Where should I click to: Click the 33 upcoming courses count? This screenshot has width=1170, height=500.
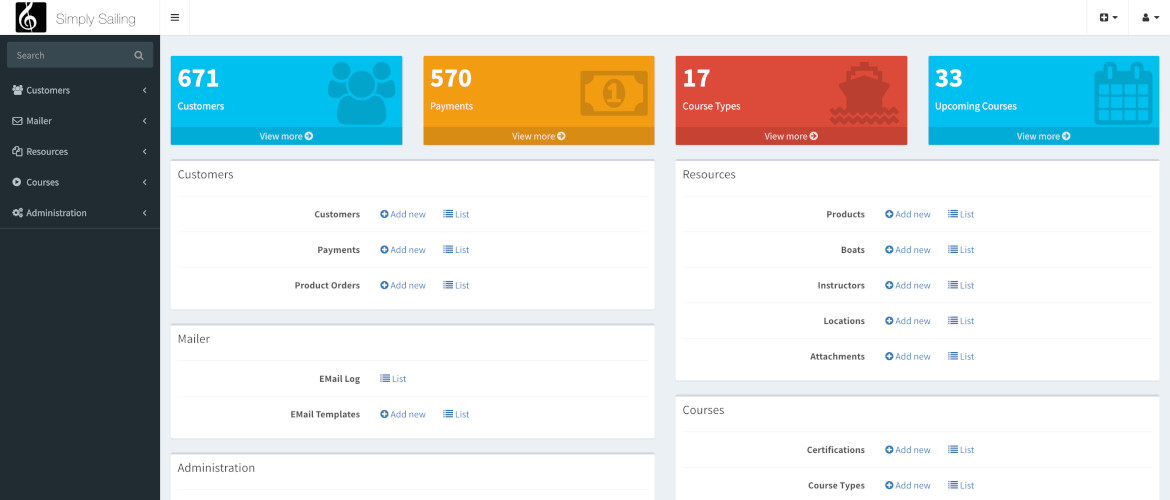tap(949, 78)
